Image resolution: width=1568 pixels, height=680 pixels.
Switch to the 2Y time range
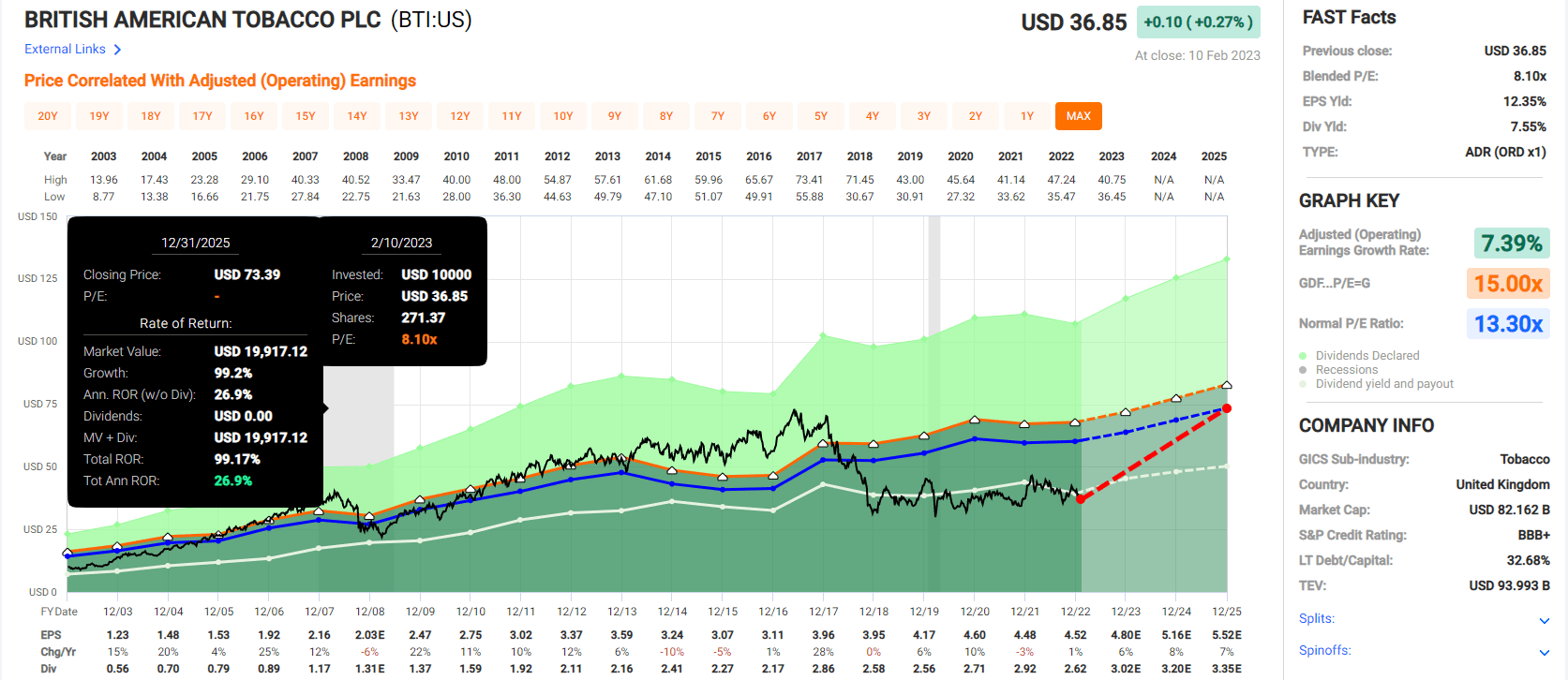tap(976, 116)
